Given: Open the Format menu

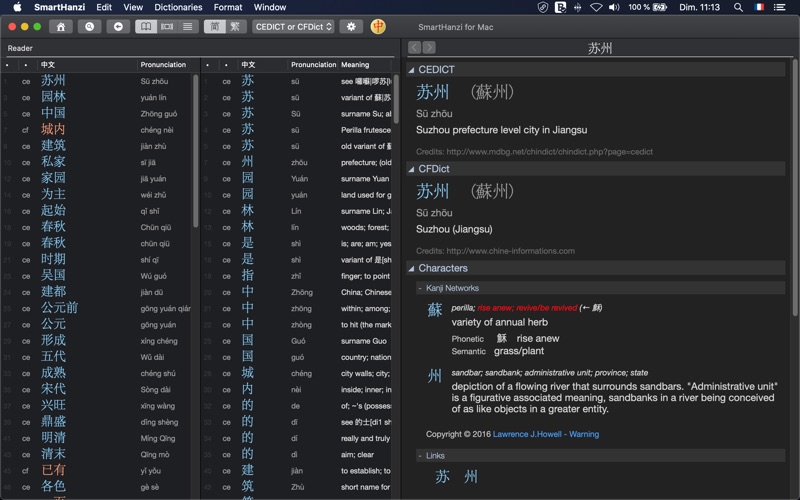Looking at the screenshot, I should click(x=228, y=7).
